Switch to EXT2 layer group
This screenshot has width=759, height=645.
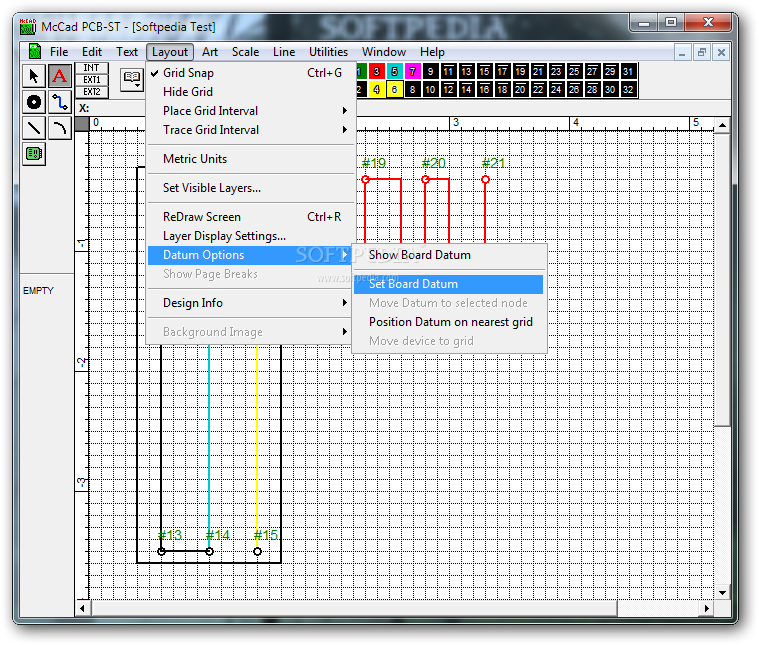point(91,92)
